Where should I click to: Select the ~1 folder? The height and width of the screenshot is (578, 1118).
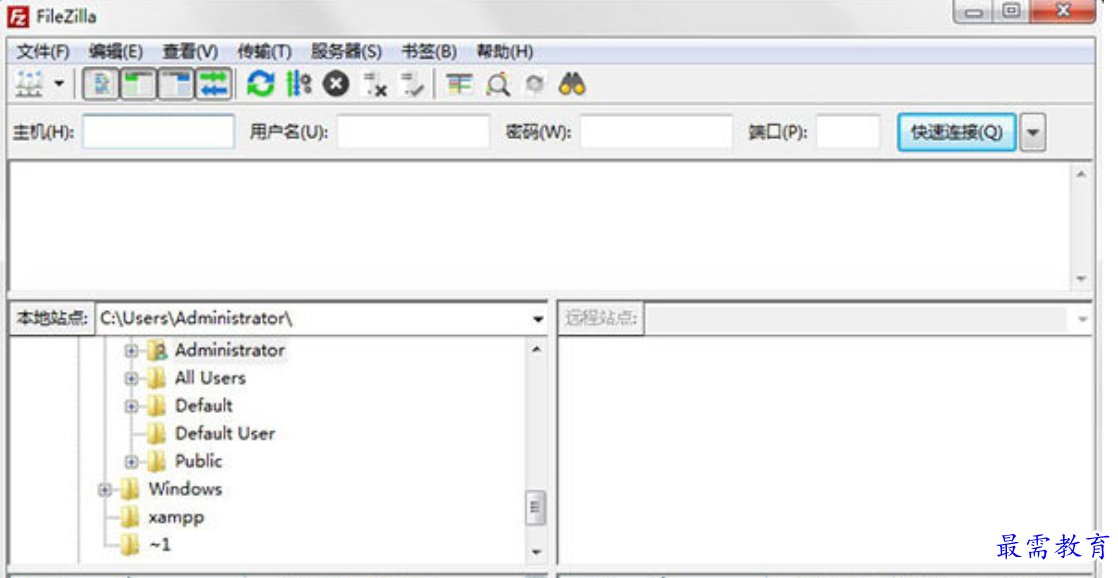click(160, 545)
